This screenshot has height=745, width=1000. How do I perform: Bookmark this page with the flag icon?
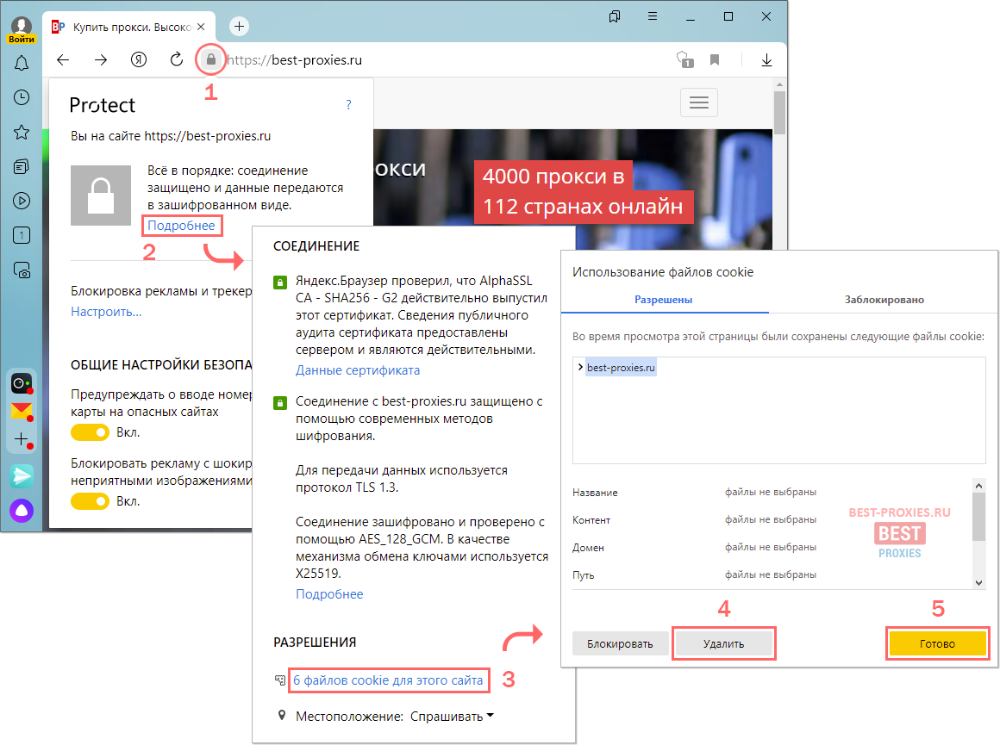[715, 60]
